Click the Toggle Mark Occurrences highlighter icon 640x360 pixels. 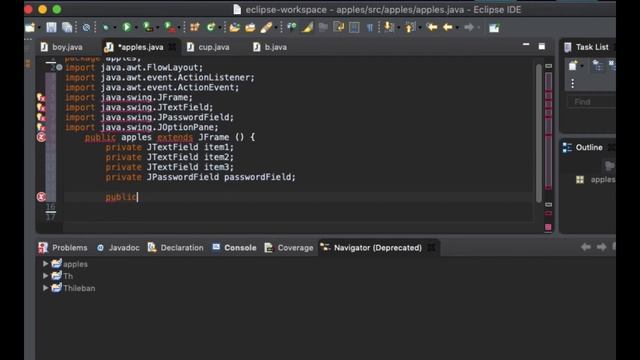click(307, 27)
